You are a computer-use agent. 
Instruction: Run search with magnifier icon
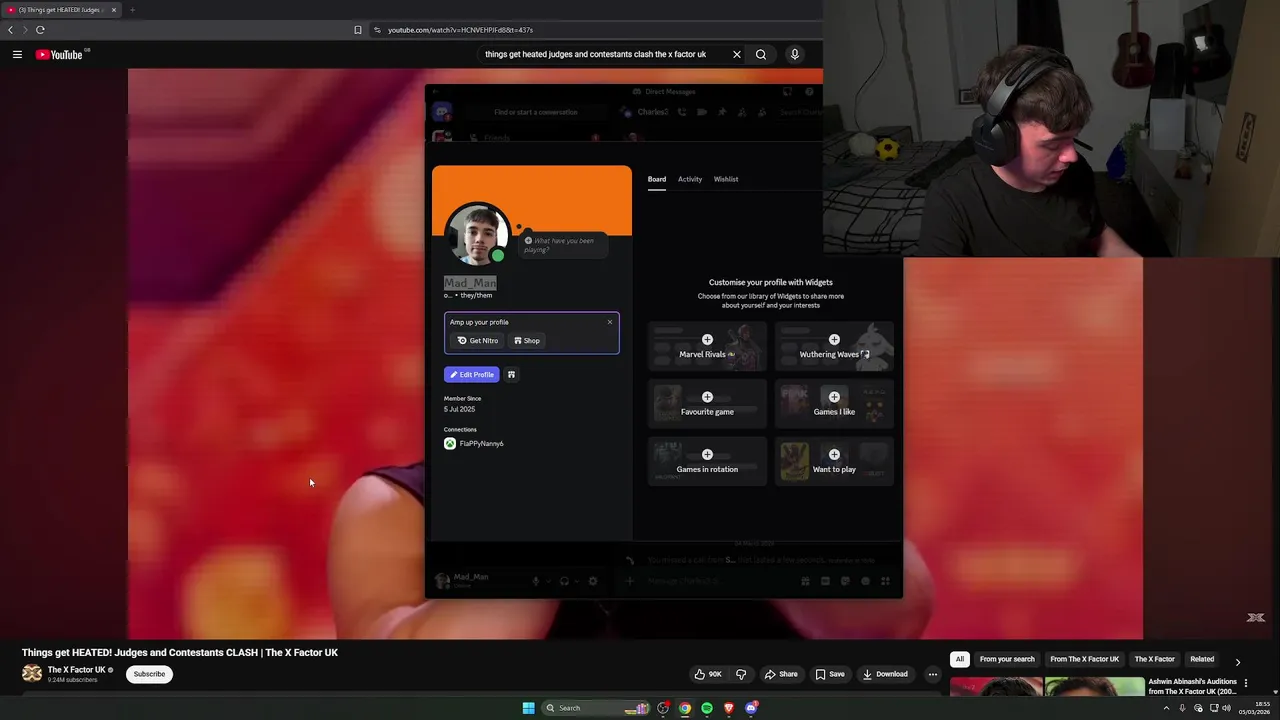click(761, 55)
